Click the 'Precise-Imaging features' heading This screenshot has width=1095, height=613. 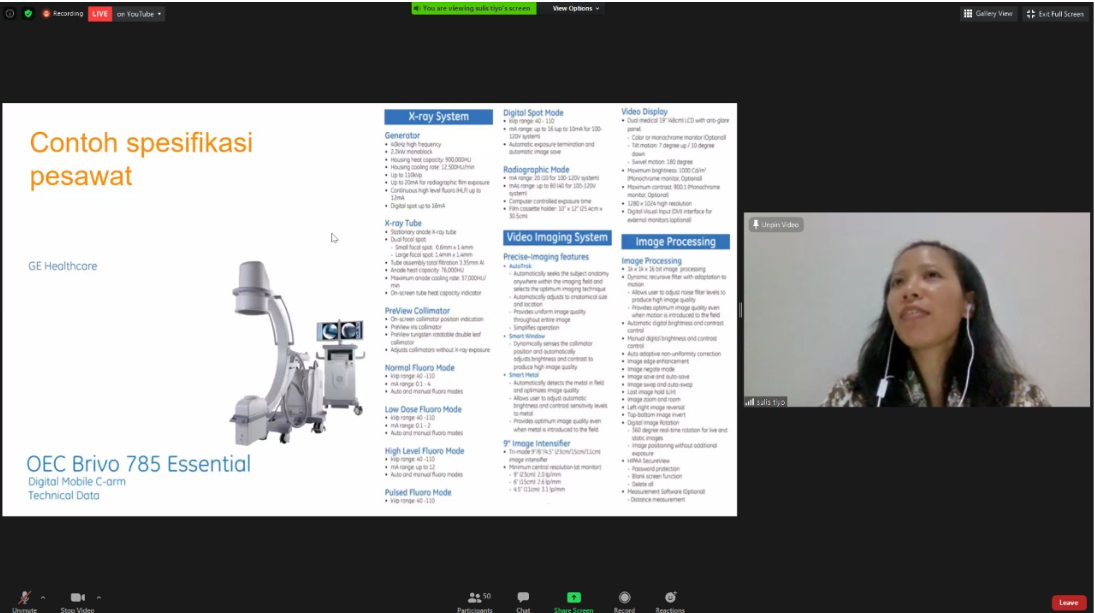point(546,257)
